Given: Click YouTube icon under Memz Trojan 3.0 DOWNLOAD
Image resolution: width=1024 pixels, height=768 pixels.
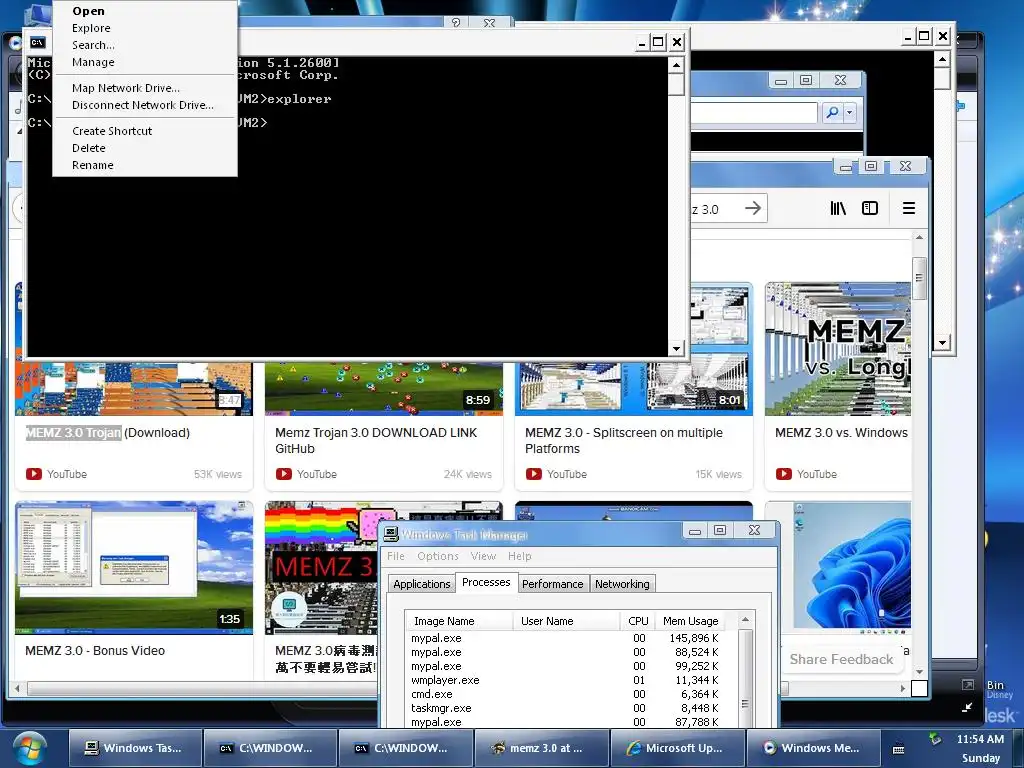Looking at the screenshot, I should point(283,474).
